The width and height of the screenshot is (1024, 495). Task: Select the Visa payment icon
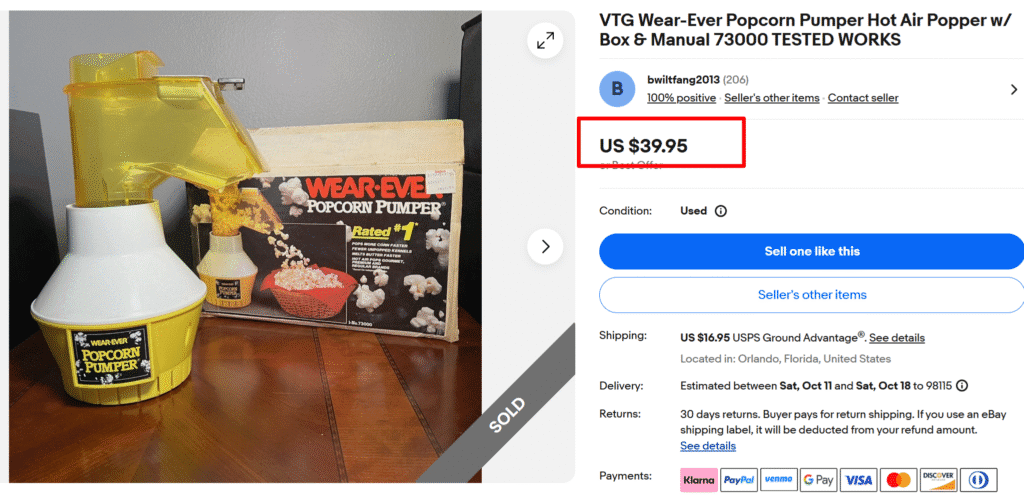(x=858, y=480)
